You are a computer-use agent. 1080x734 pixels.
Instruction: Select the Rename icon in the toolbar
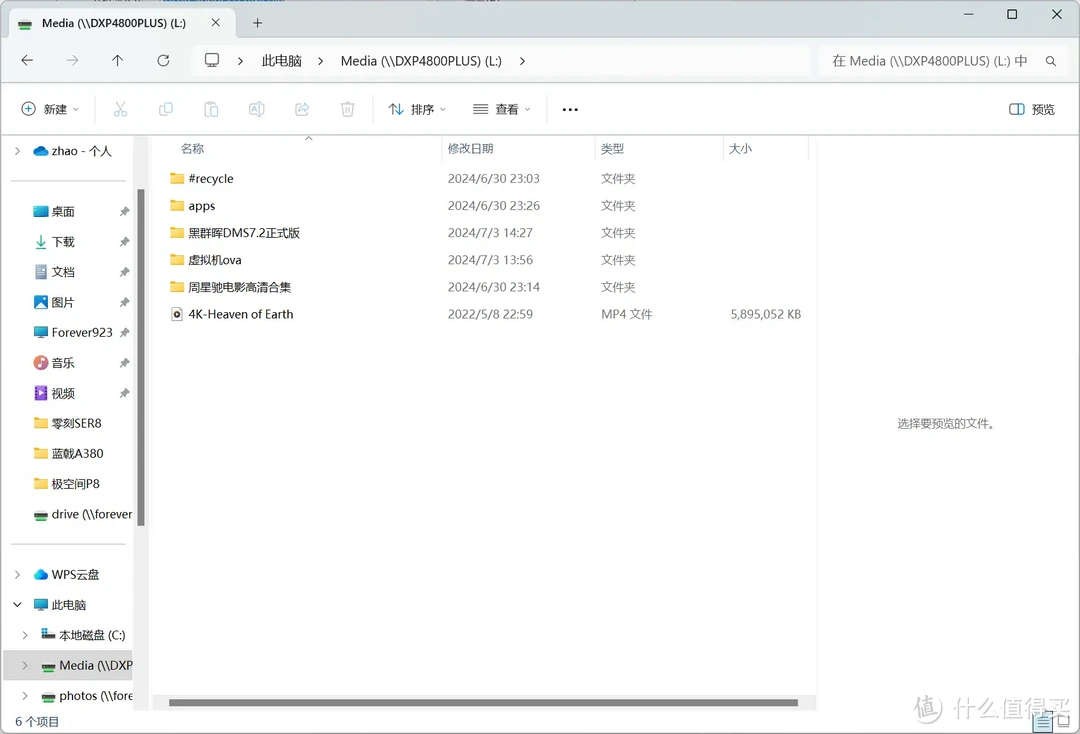pos(256,108)
